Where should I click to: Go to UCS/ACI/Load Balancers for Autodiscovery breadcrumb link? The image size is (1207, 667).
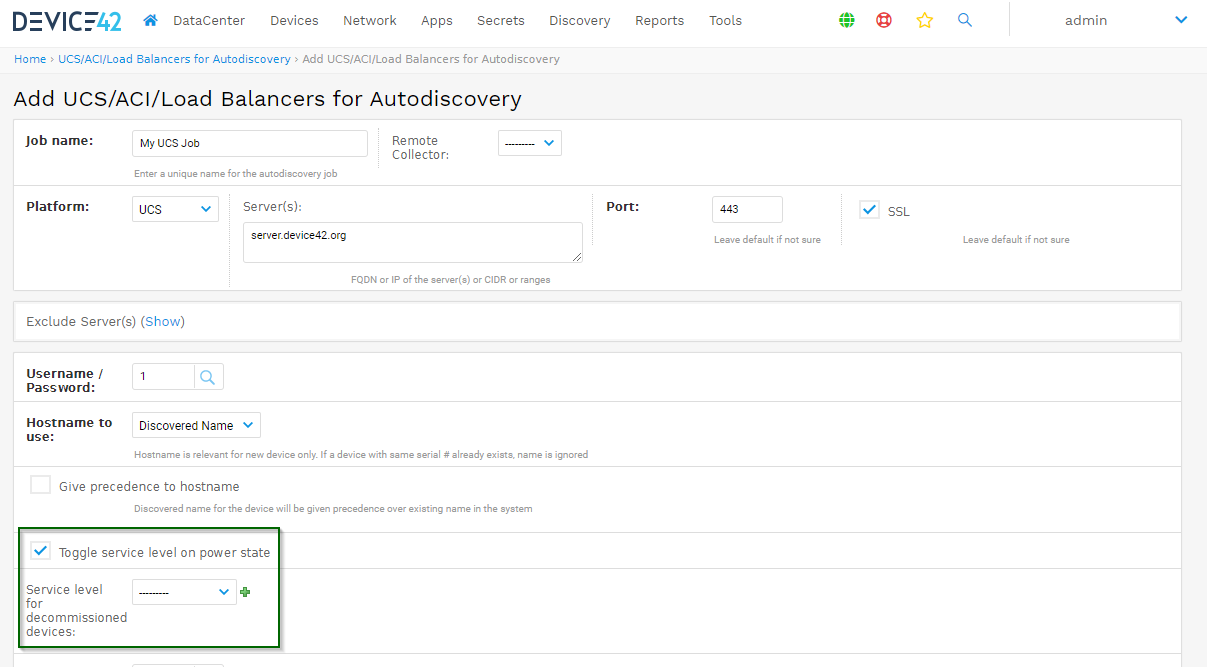point(175,59)
